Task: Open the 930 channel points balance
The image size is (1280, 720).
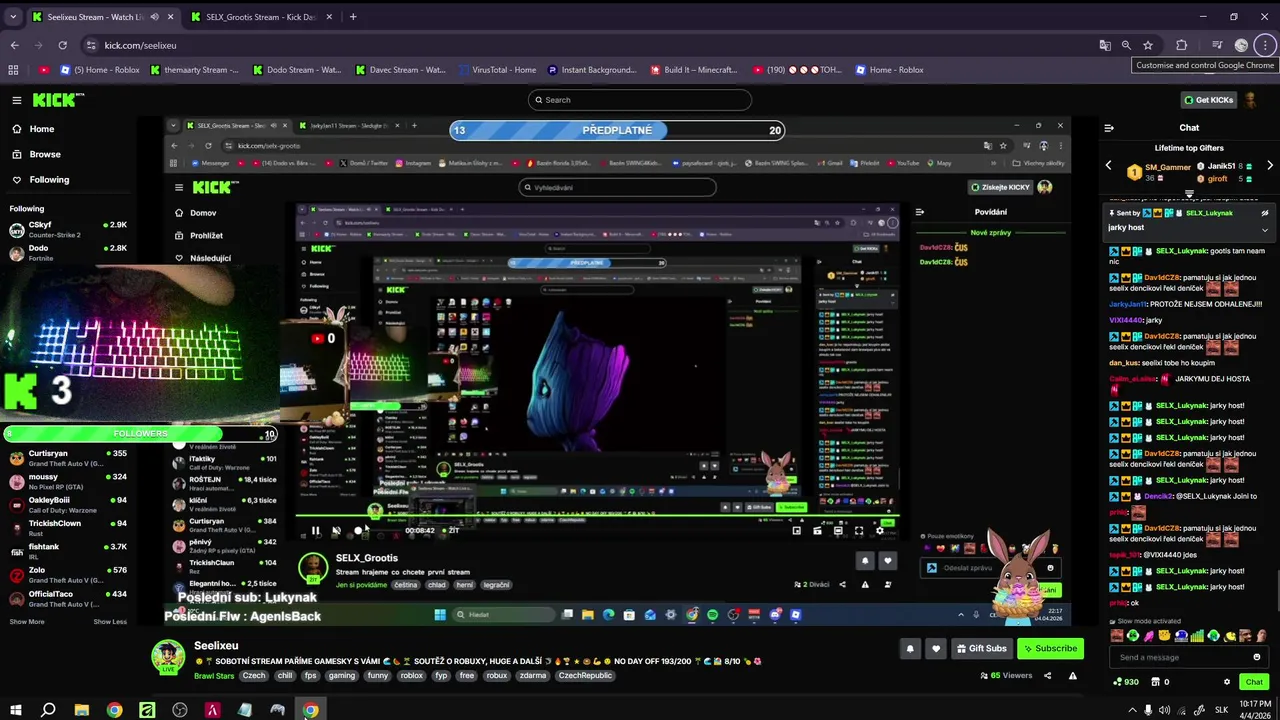Action: tap(1126, 682)
